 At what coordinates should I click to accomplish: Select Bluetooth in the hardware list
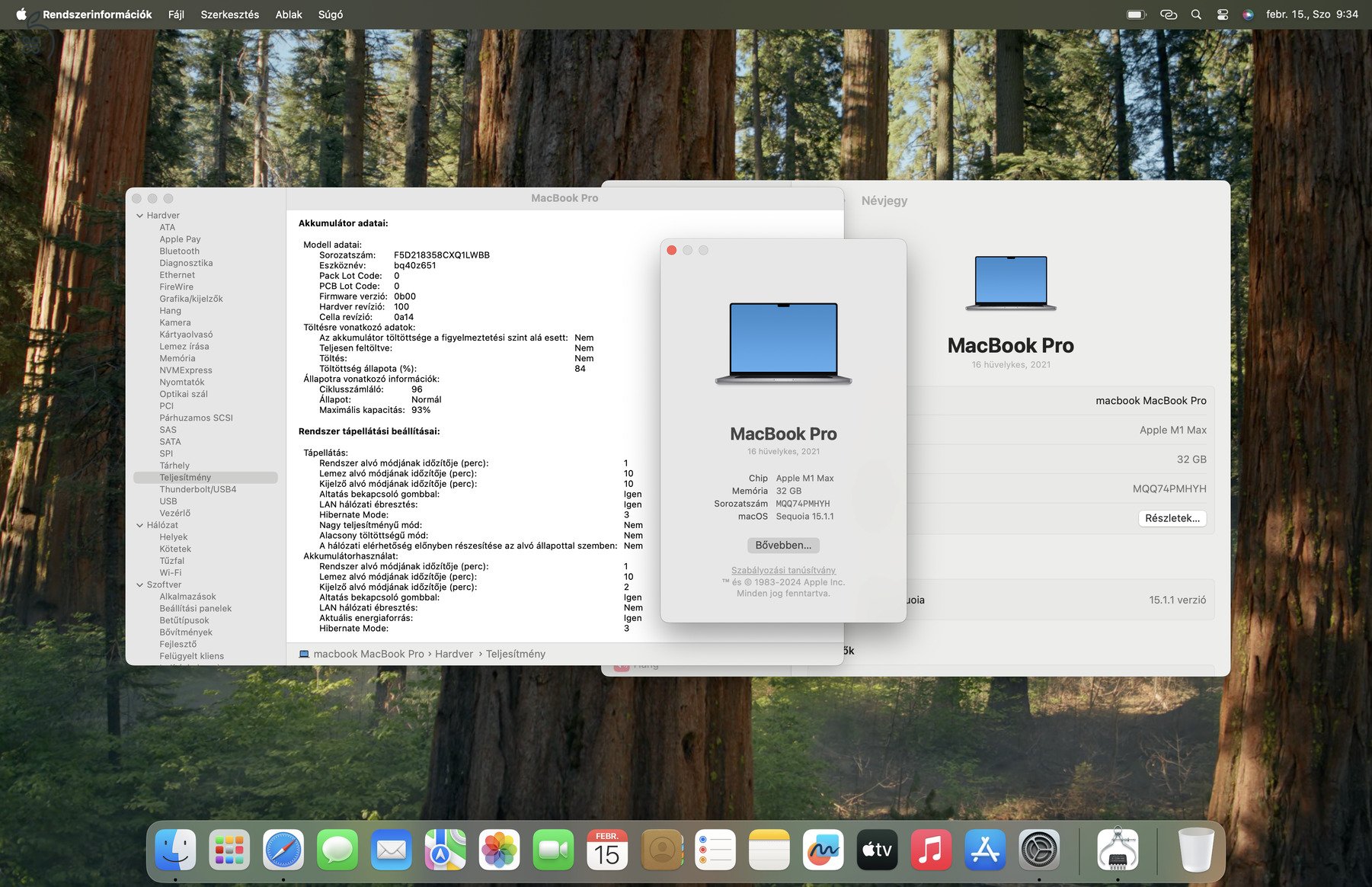[180, 251]
